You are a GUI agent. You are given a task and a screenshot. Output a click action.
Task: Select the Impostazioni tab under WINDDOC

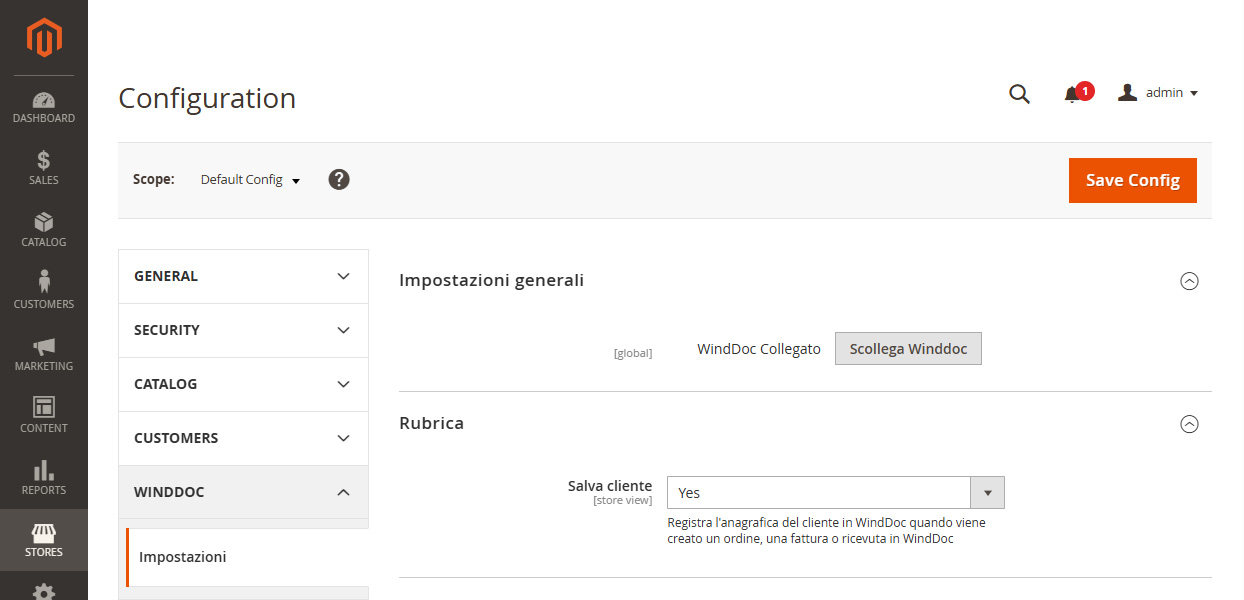point(247,557)
